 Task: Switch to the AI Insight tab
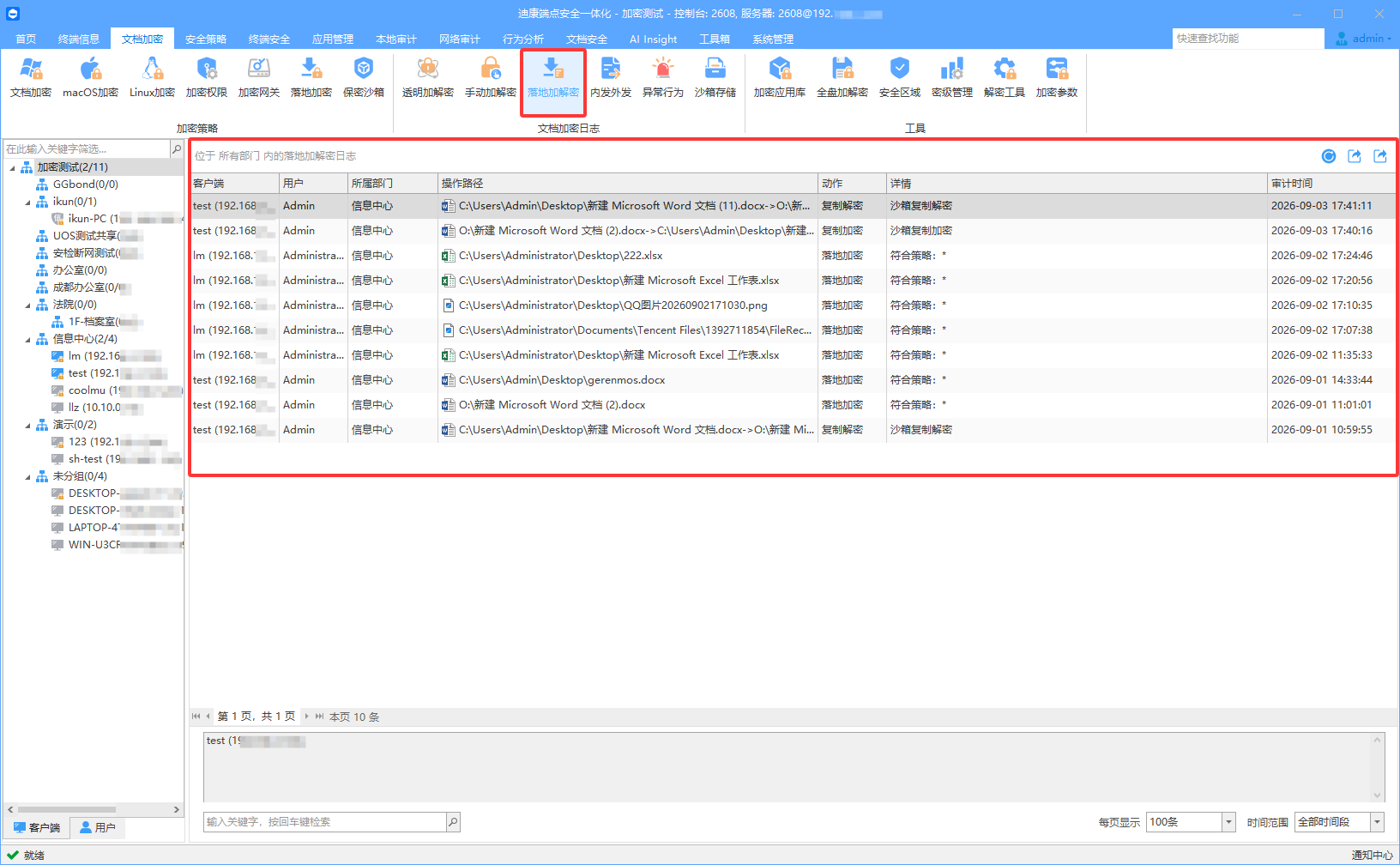click(x=653, y=39)
